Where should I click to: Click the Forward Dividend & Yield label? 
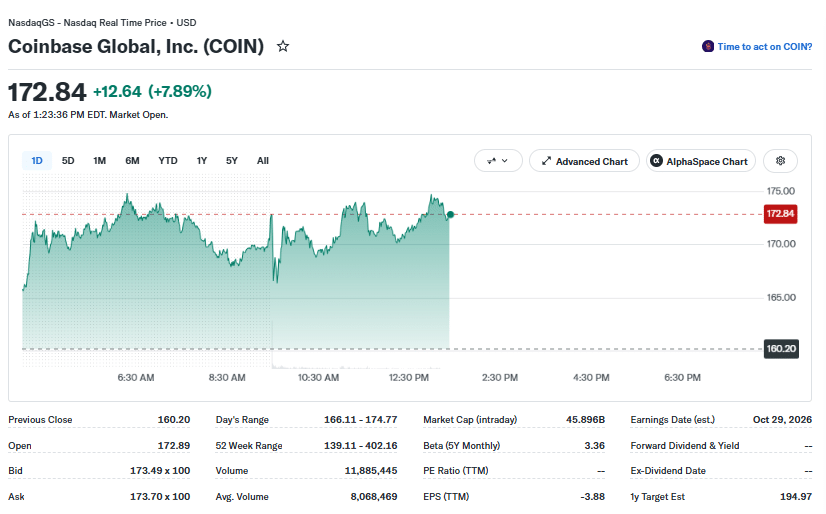coord(685,446)
